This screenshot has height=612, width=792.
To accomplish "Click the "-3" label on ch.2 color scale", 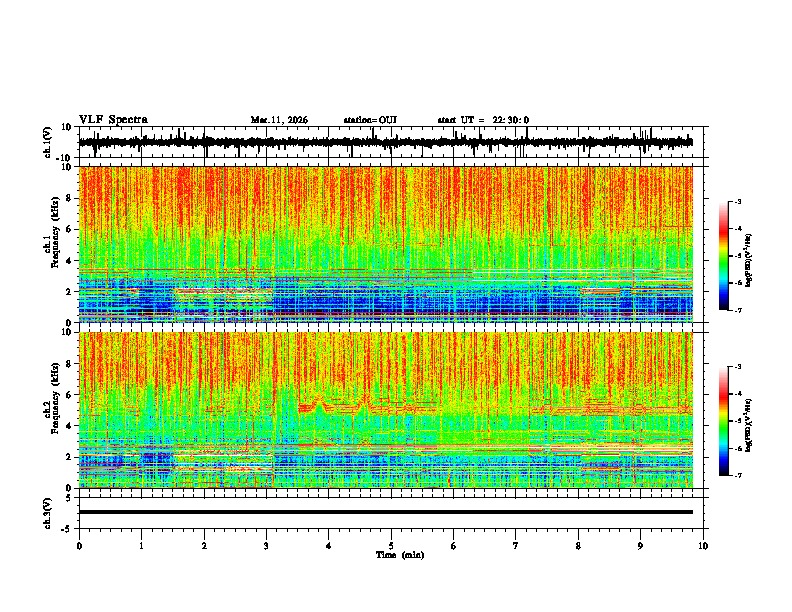I will click(738, 367).
